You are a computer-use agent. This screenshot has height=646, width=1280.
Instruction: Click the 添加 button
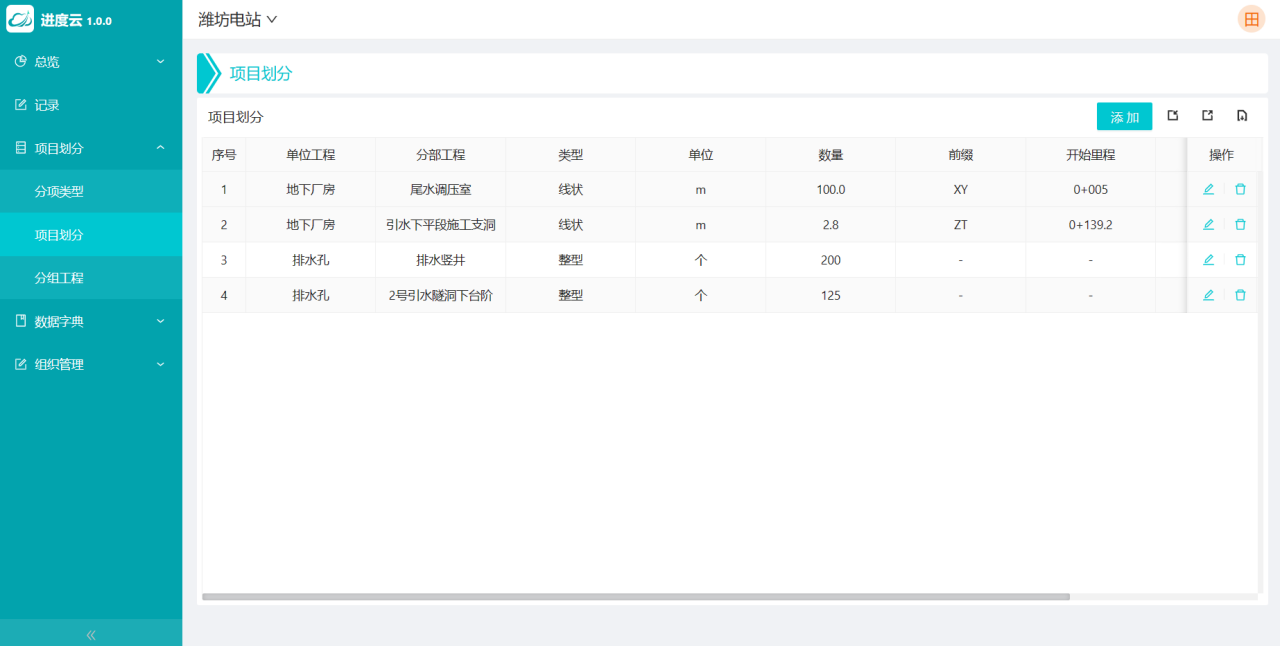[x=1124, y=117]
